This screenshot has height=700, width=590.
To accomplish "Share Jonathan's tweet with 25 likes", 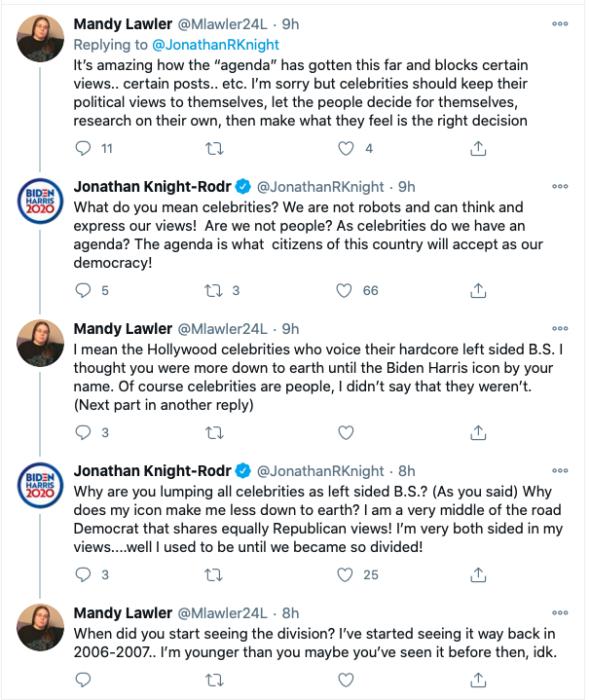I will [478, 575].
